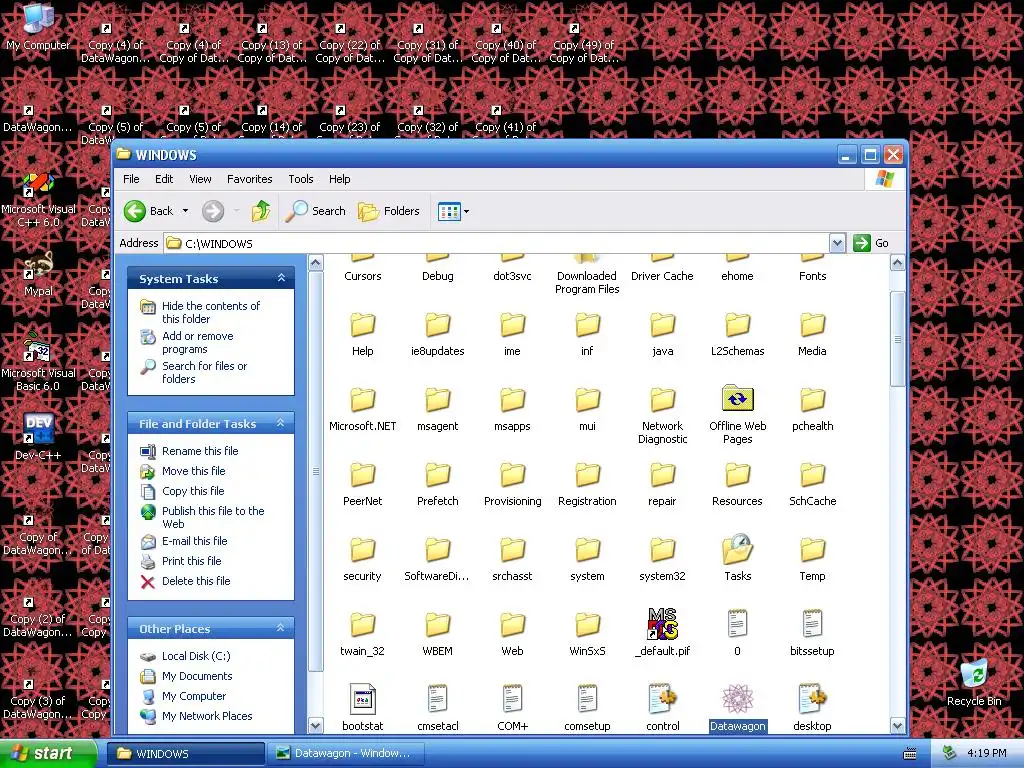The height and width of the screenshot is (768, 1024).
Task: Select the Mypal desktop shortcut
Action: (38, 266)
